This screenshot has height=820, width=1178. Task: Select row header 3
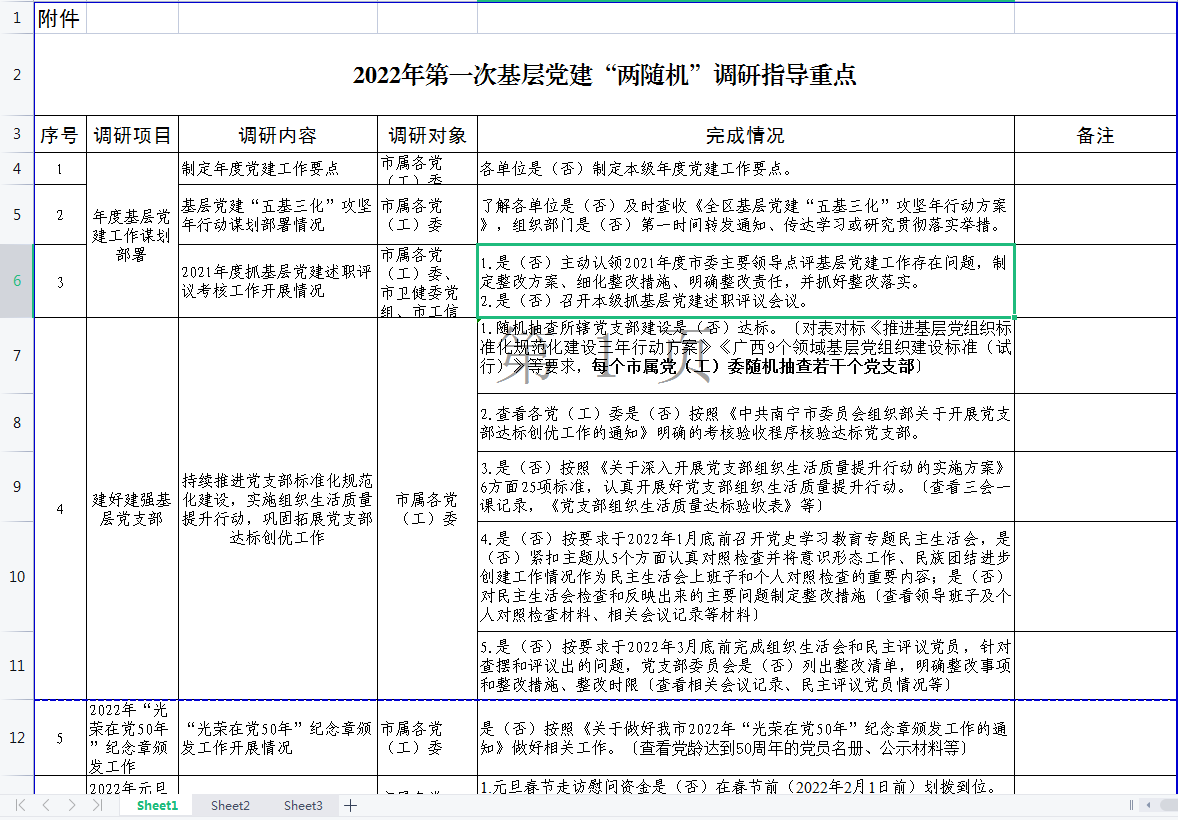(x=17, y=135)
